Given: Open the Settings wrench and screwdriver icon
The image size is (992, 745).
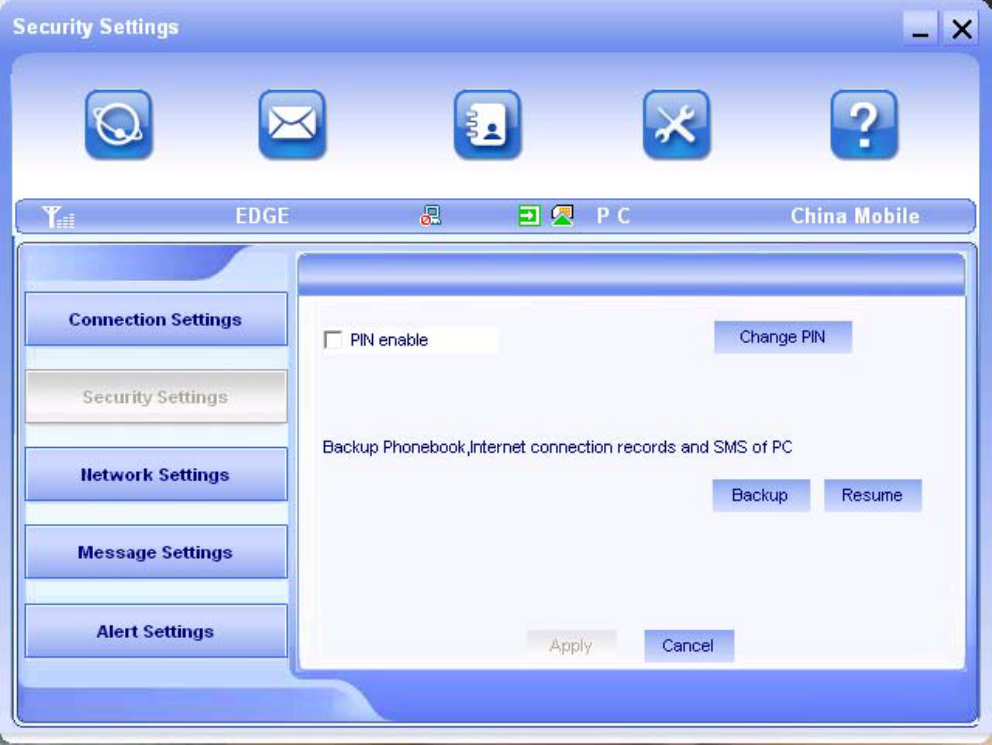Looking at the screenshot, I should (676, 124).
